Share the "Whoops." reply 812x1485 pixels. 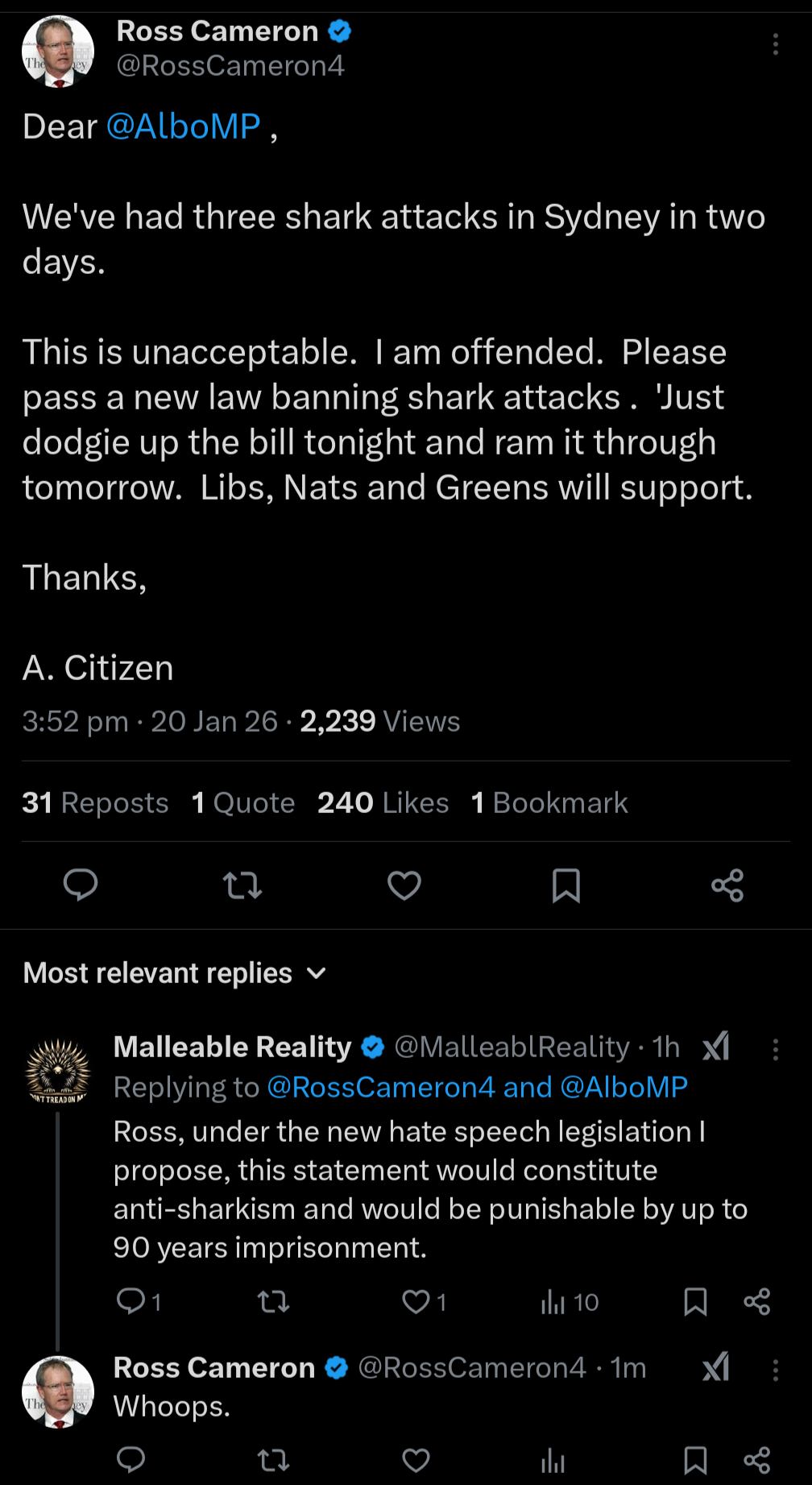(756, 1460)
